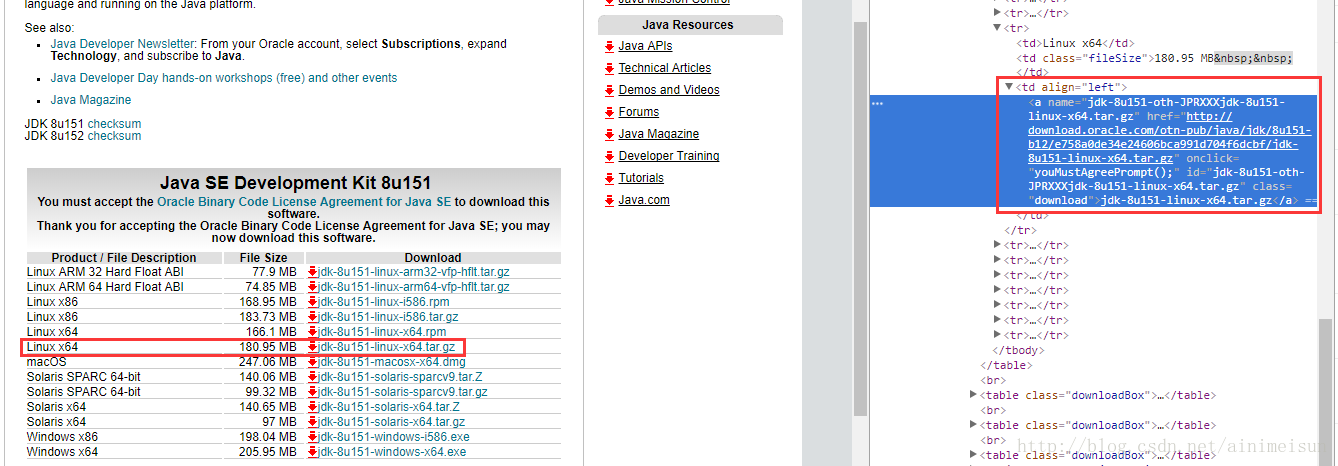This screenshot has width=1338, height=466.
Task: Open the Java.com link
Action: point(644,200)
